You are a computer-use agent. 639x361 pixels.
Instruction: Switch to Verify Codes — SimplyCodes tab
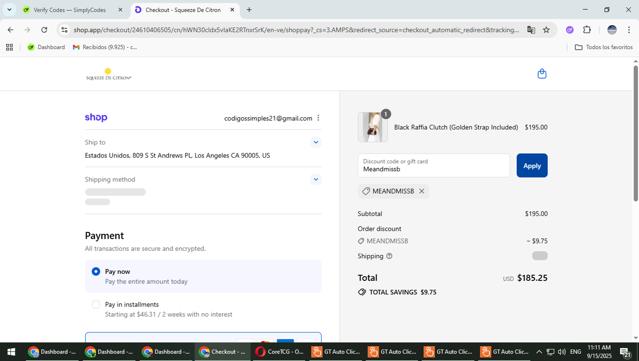tap(73, 10)
